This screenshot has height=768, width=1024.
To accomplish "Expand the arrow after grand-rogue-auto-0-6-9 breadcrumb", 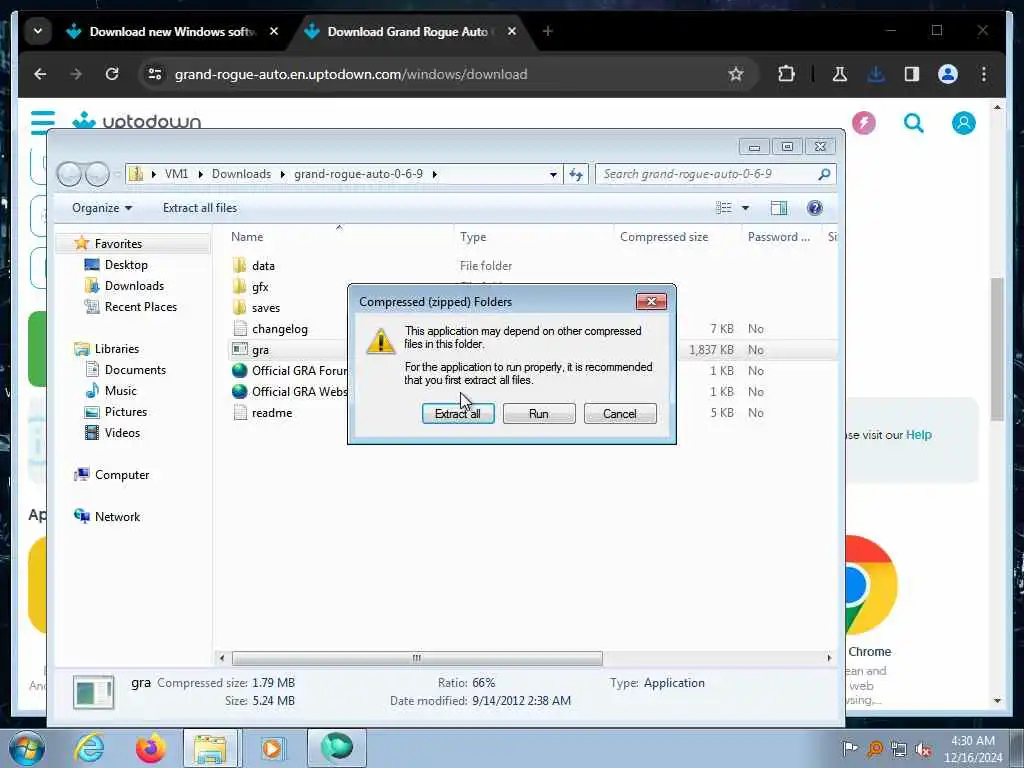I will tap(434, 174).
